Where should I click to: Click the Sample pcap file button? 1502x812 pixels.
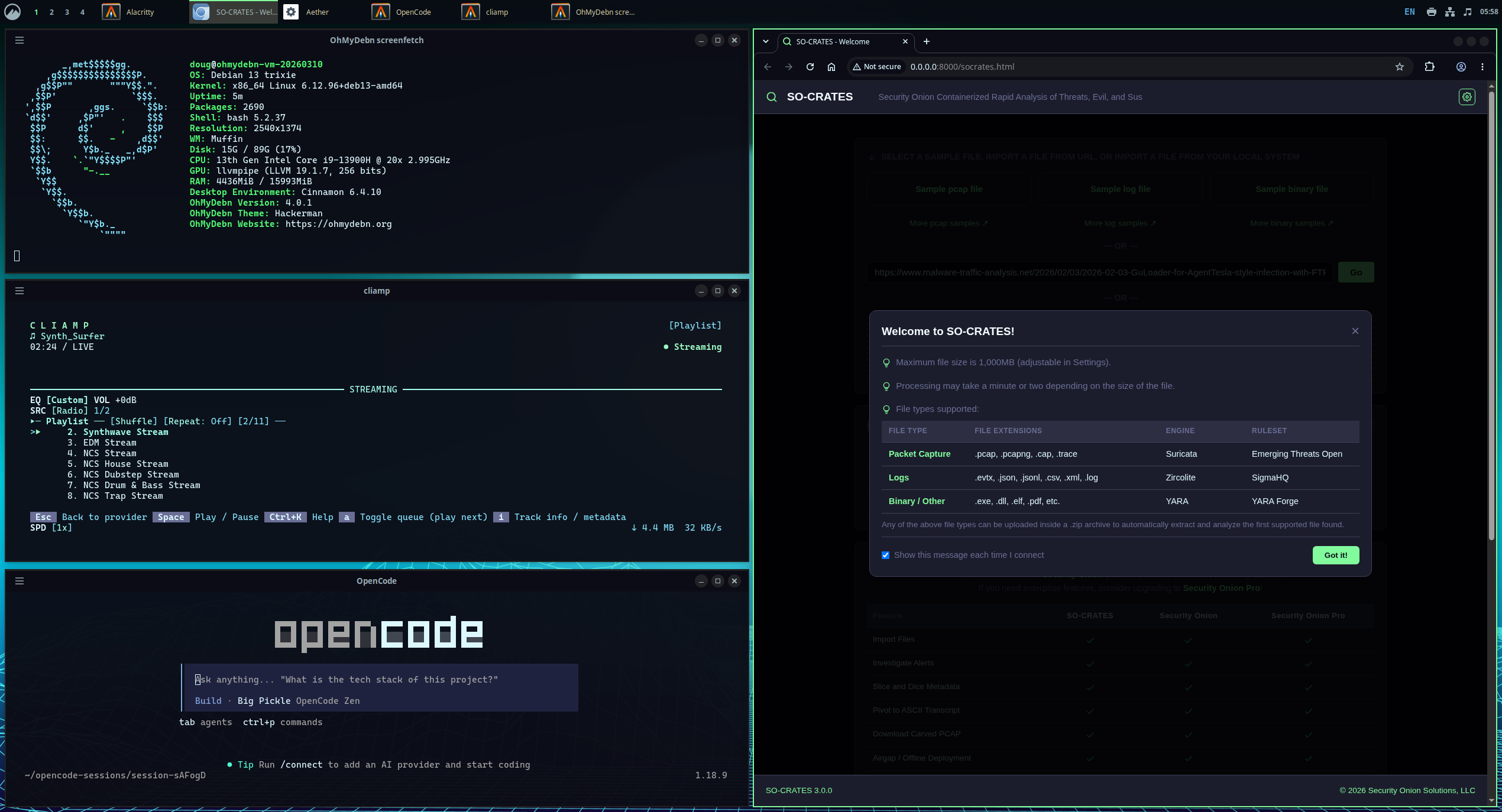949,189
